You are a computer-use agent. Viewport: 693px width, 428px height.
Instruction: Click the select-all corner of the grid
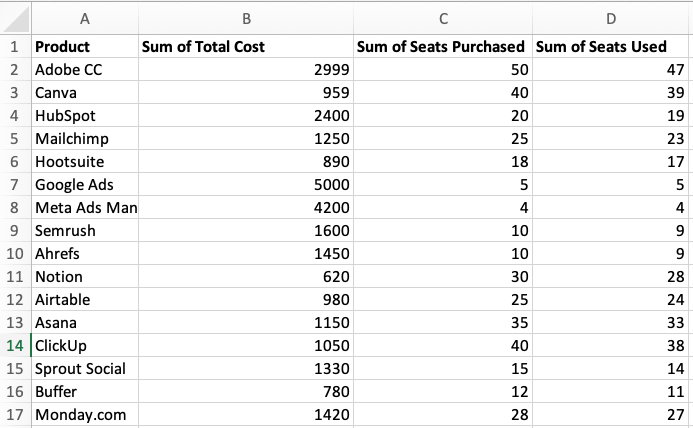click(x=15, y=17)
